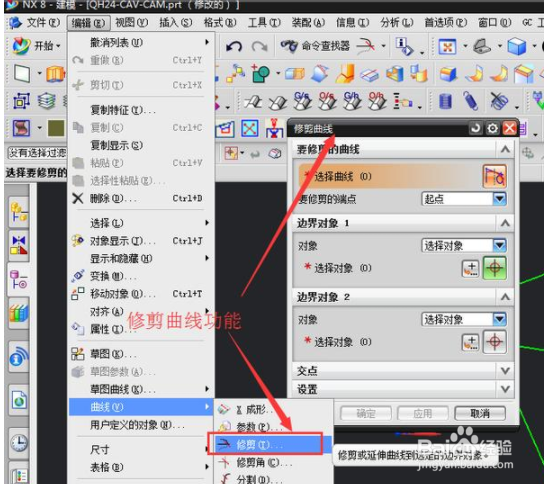Open the 首选项(P) menu
Viewport: 544px width, 484px height.
point(446,23)
